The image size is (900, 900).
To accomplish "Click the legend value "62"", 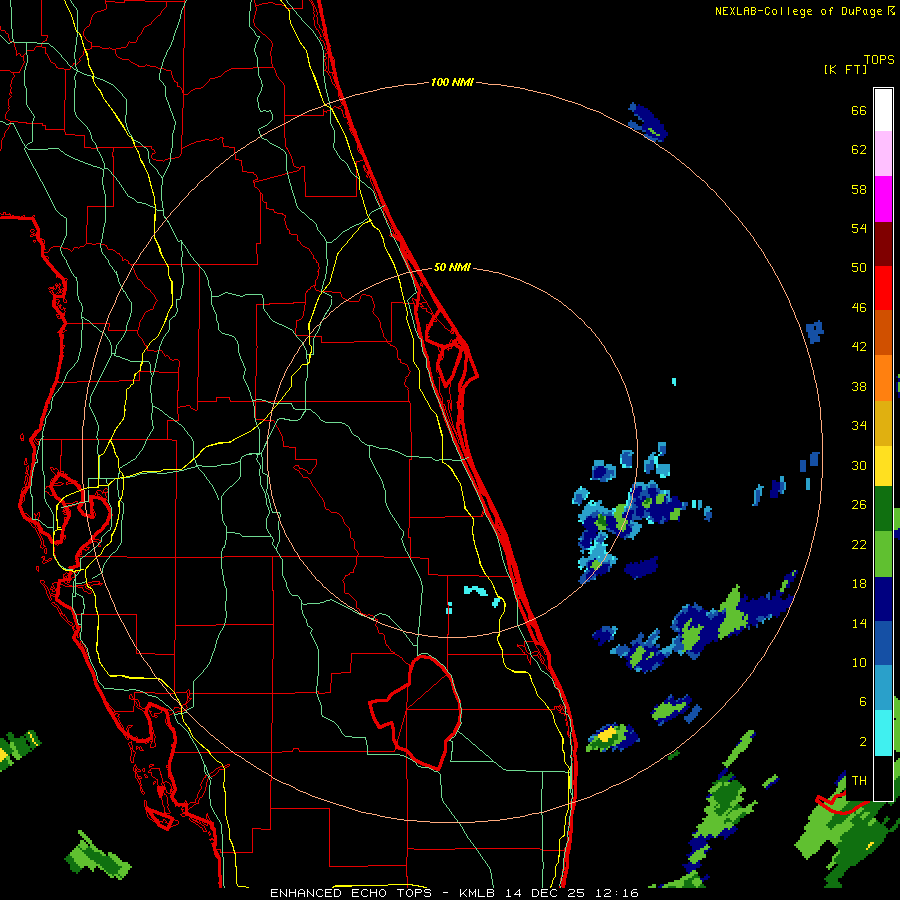I will tap(859, 150).
